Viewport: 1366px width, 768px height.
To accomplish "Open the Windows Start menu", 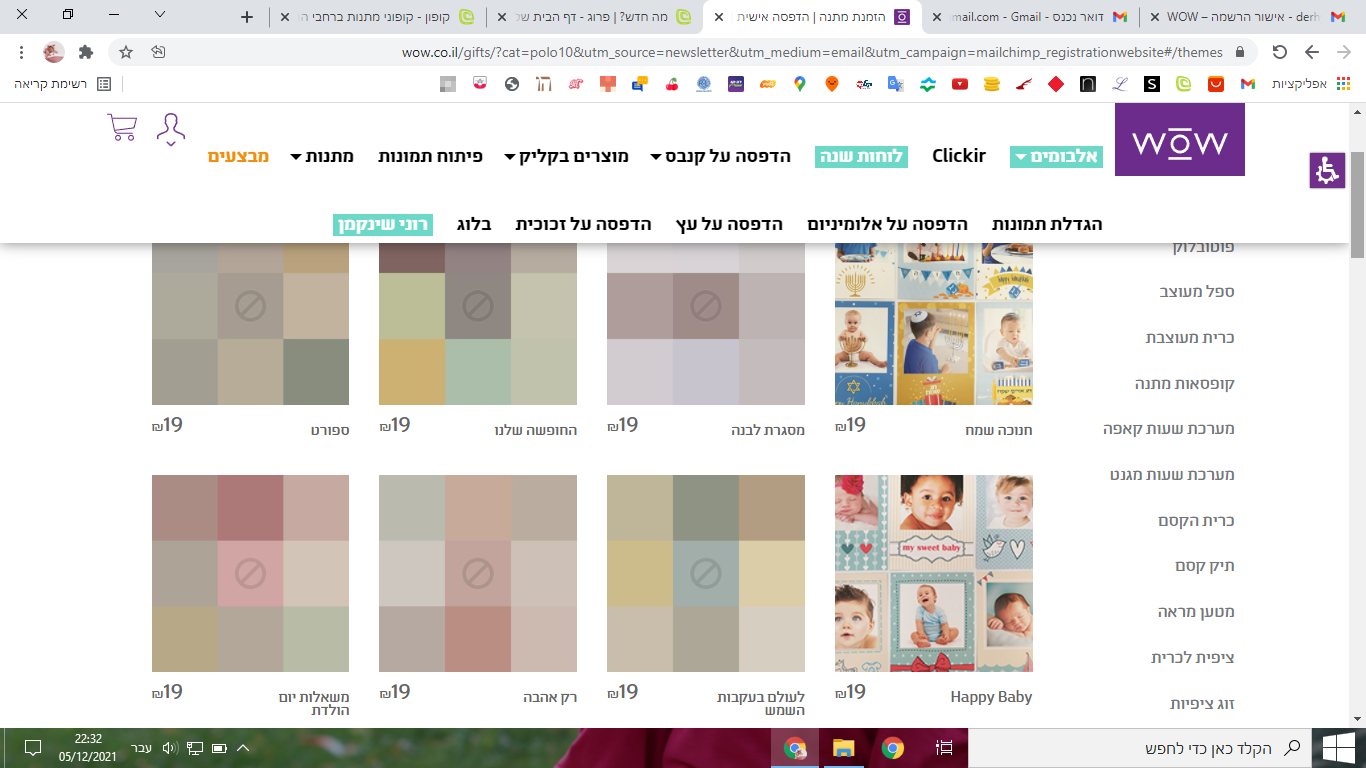I will (x=1338, y=747).
